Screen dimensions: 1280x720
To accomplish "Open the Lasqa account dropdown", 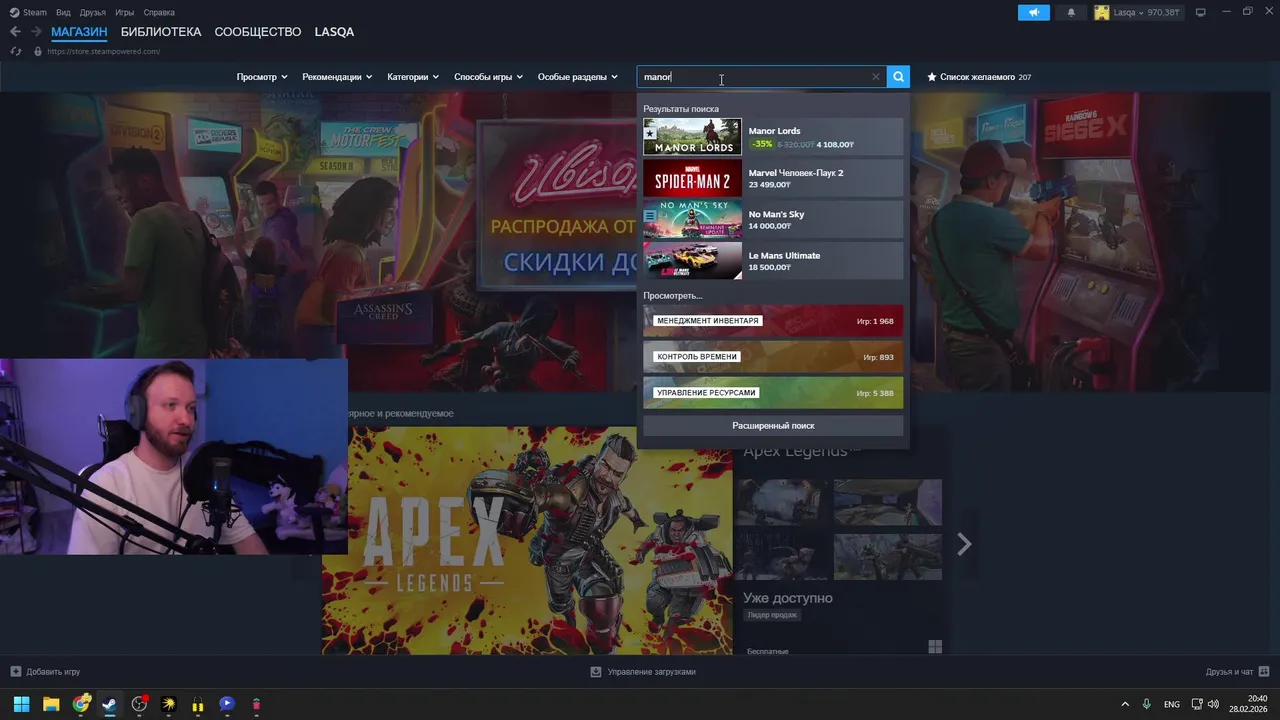I will coord(1130,12).
